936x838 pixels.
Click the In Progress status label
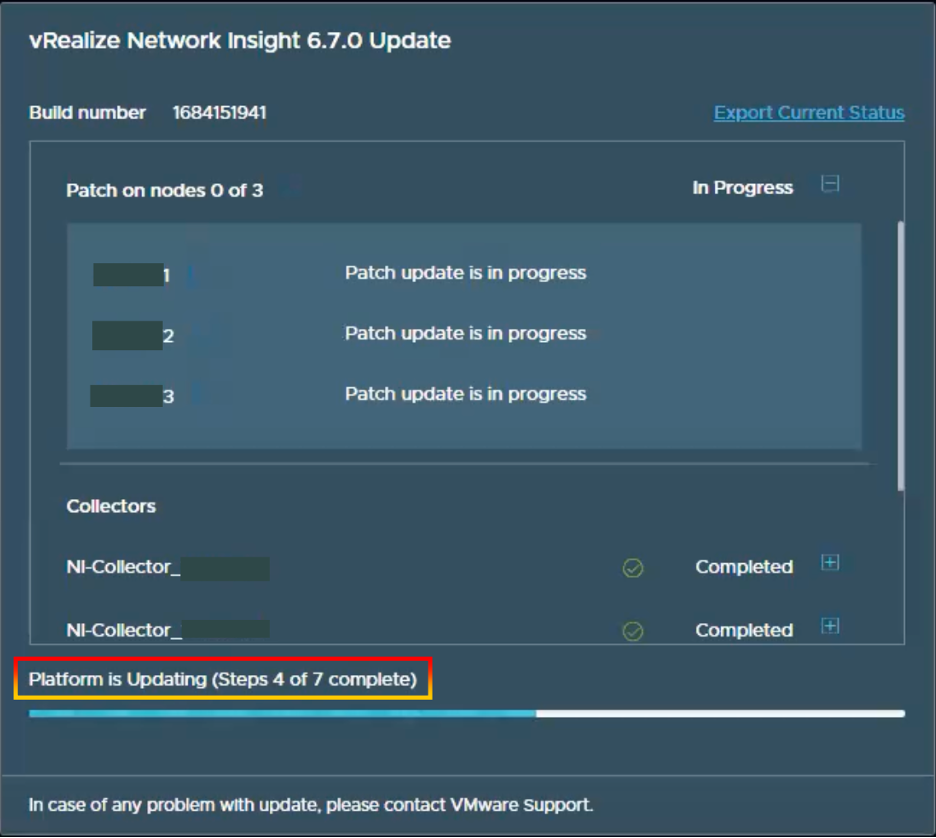coord(743,187)
